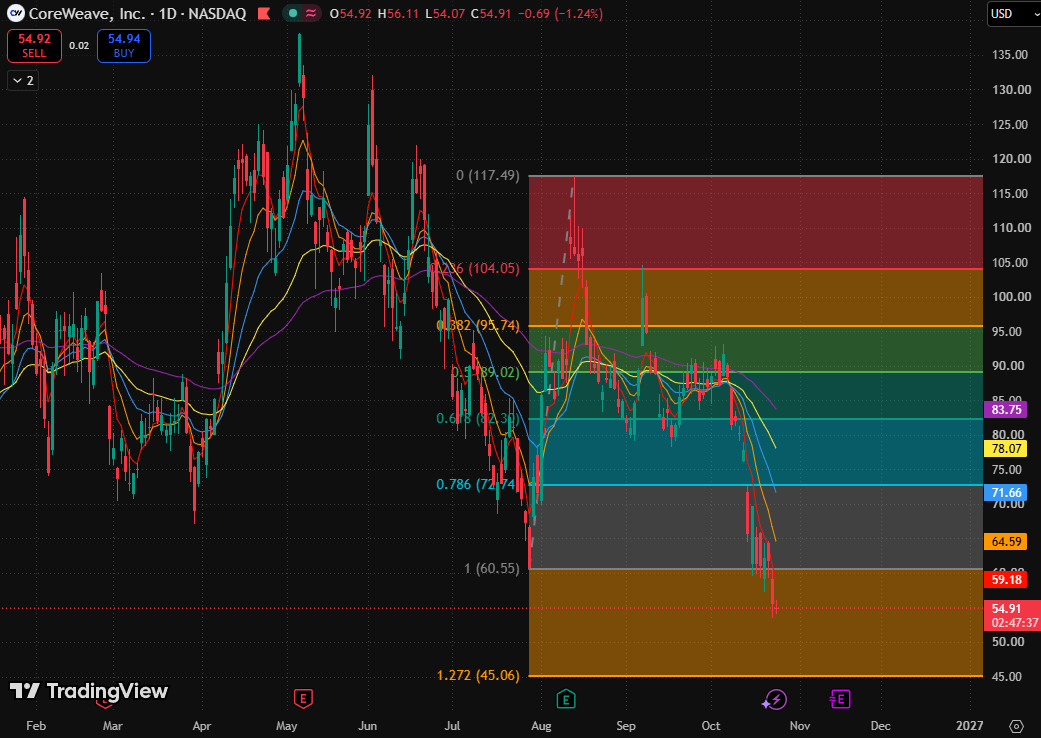The image size is (1041, 738).
Task: Click the red 59.18 price label
Action: [1006, 579]
